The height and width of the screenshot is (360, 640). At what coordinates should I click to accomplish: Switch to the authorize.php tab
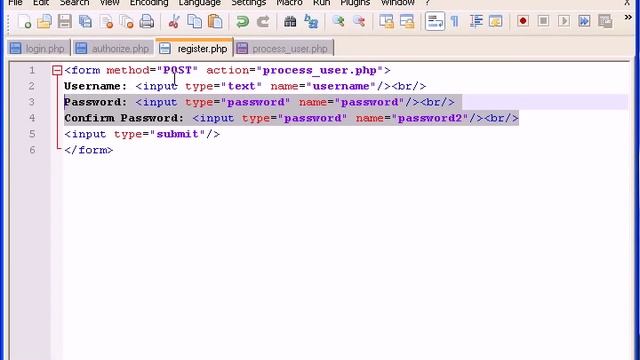pos(113,49)
